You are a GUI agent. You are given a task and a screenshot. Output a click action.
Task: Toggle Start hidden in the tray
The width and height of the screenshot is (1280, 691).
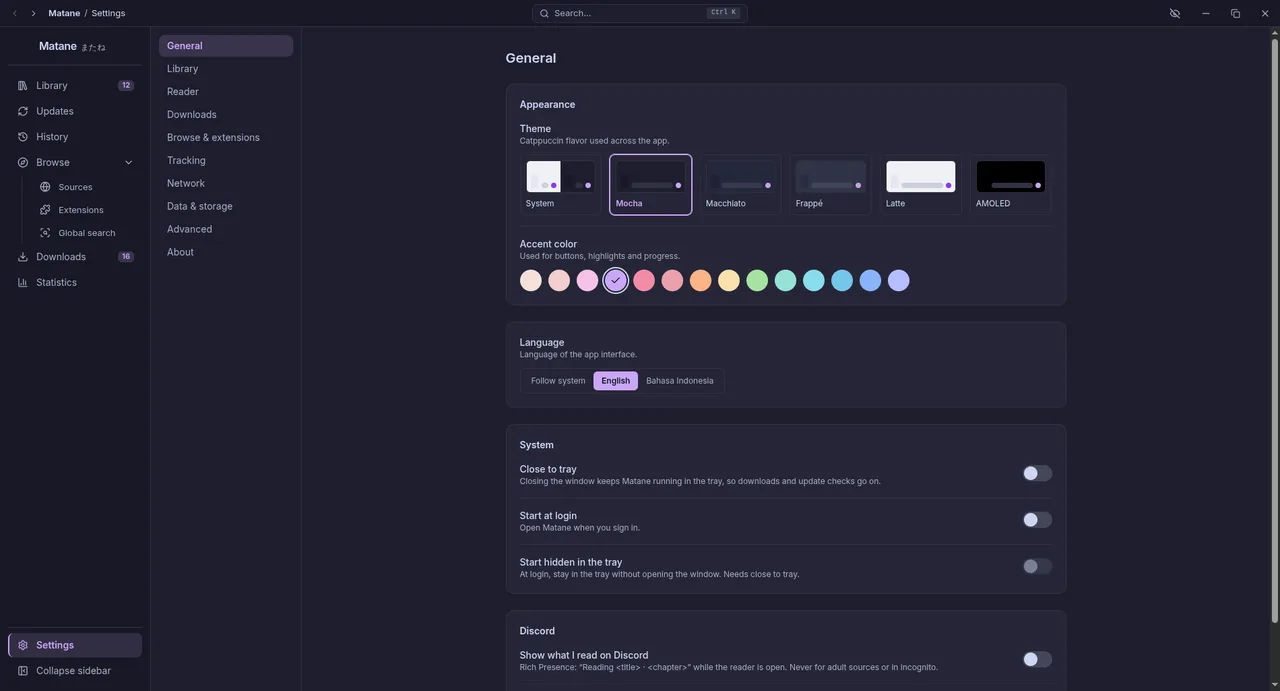coord(1037,566)
